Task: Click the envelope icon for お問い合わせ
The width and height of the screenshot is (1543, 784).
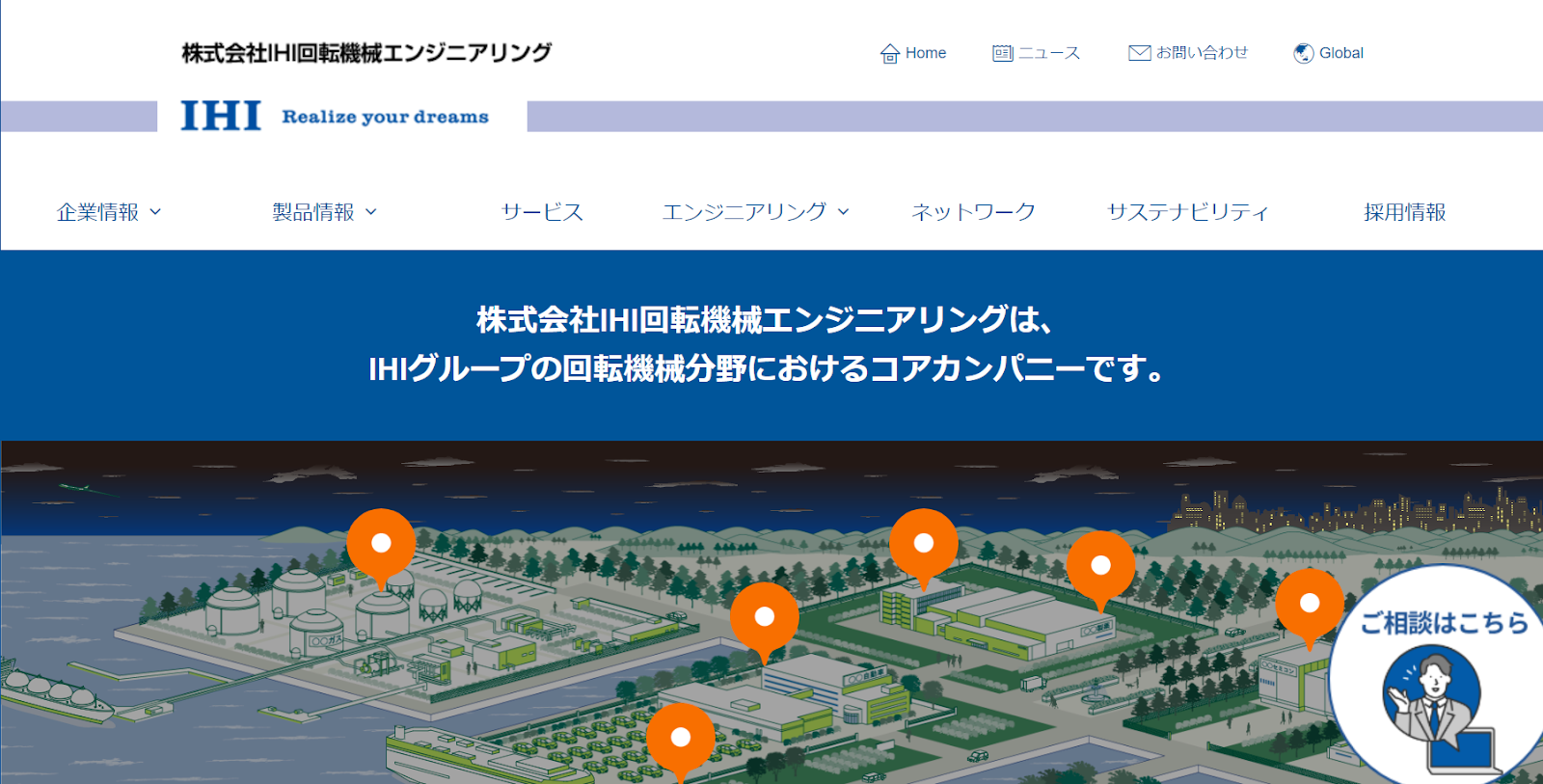Action: click(1140, 53)
